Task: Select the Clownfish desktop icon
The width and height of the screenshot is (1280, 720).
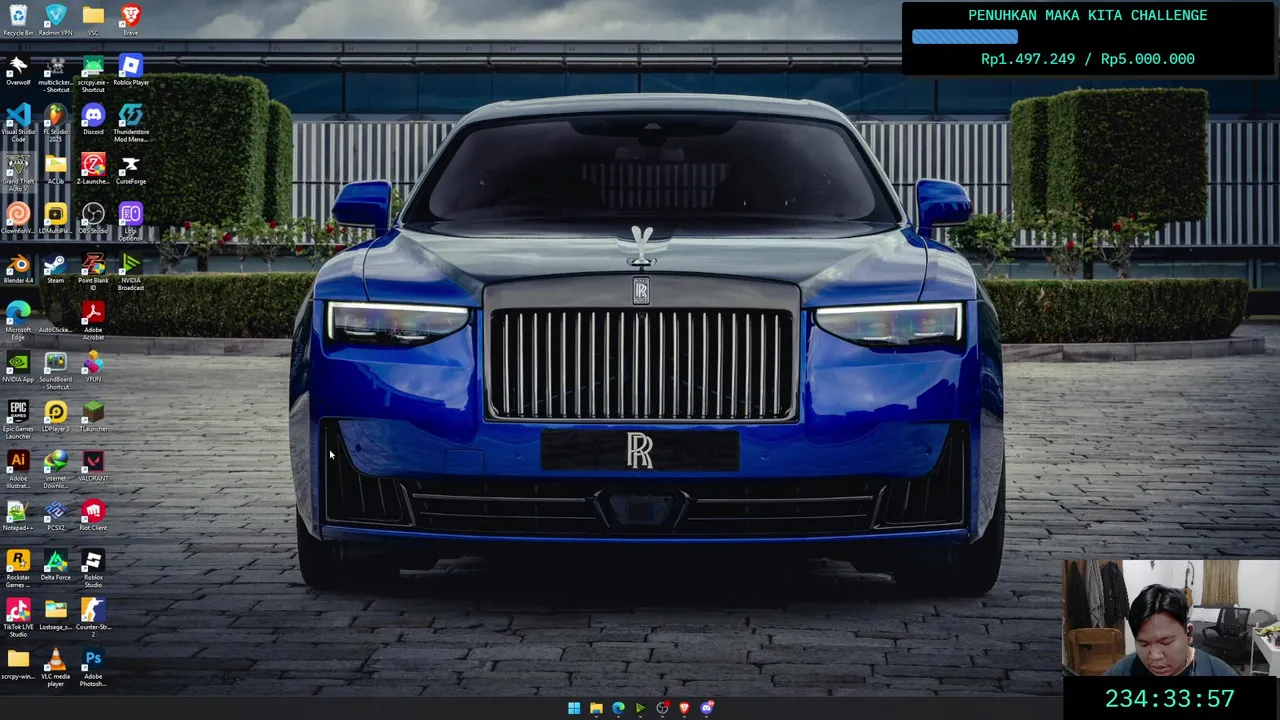Action: [x=18, y=218]
